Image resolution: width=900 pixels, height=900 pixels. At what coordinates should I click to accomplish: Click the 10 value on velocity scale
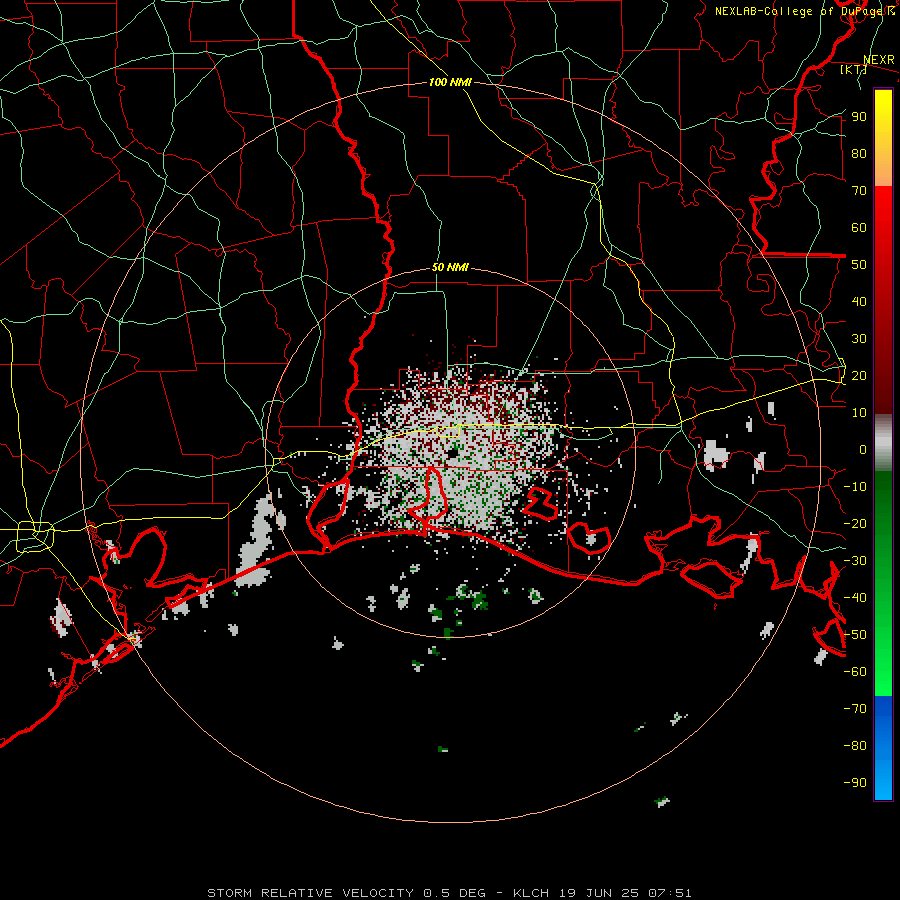(859, 413)
